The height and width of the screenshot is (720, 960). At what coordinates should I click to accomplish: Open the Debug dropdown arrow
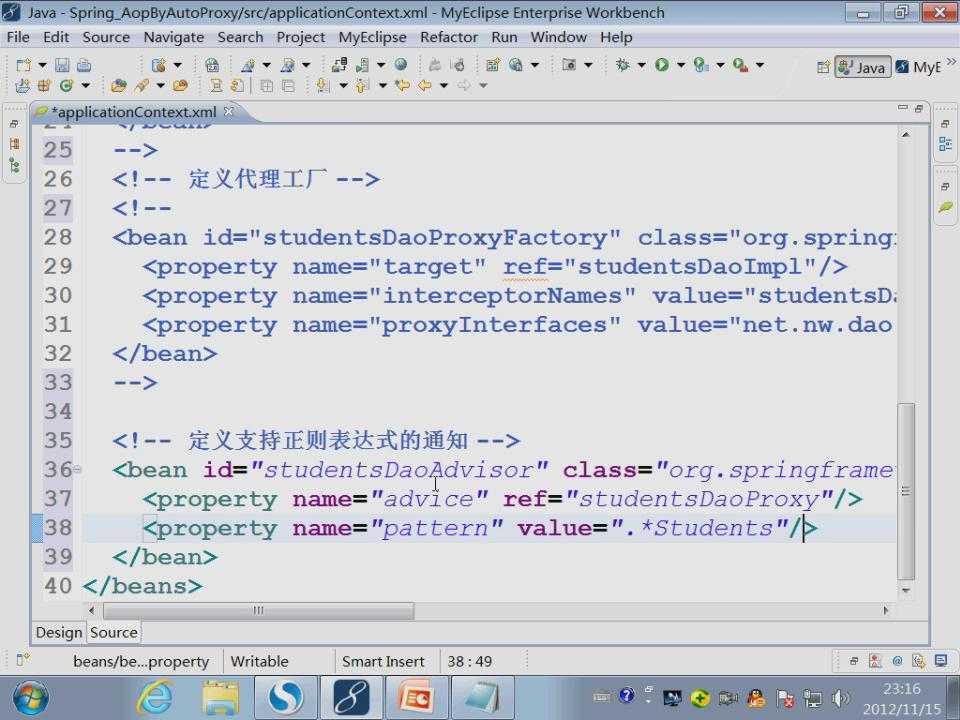[x=642, y=65]
